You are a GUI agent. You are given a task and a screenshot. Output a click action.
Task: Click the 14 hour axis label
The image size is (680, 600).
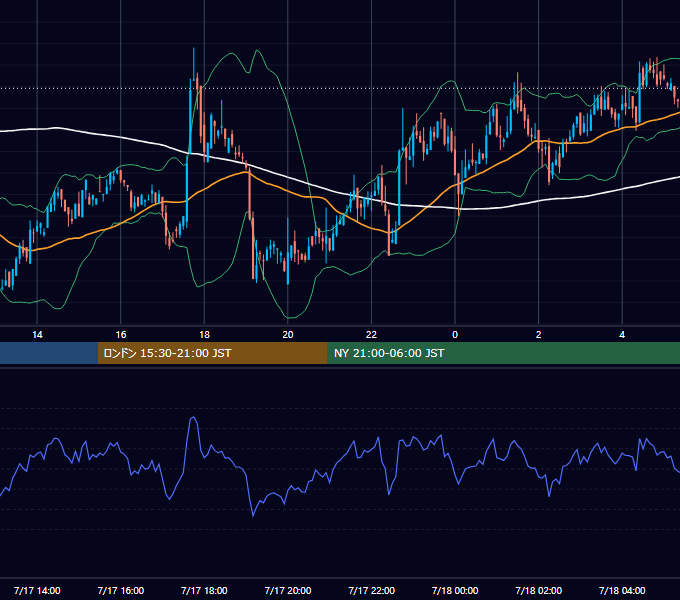point(37,335)
